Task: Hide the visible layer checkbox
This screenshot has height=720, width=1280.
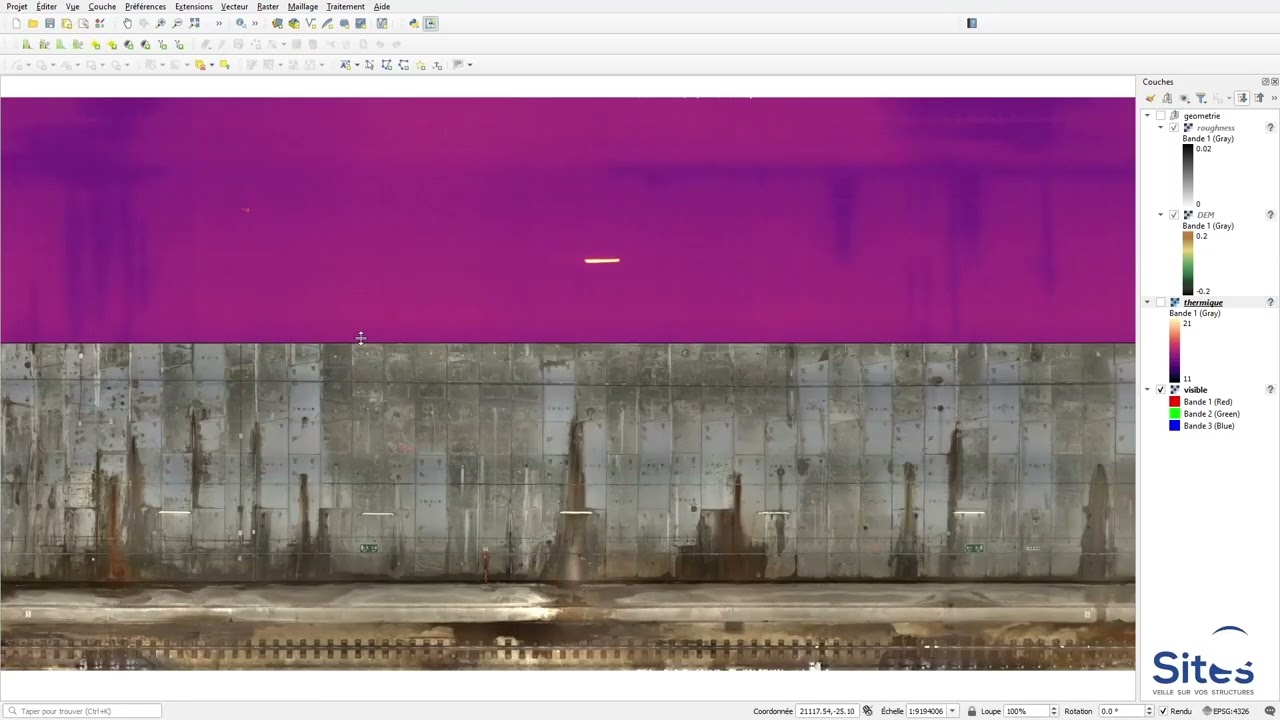Action: click(x=1160, y=390)
